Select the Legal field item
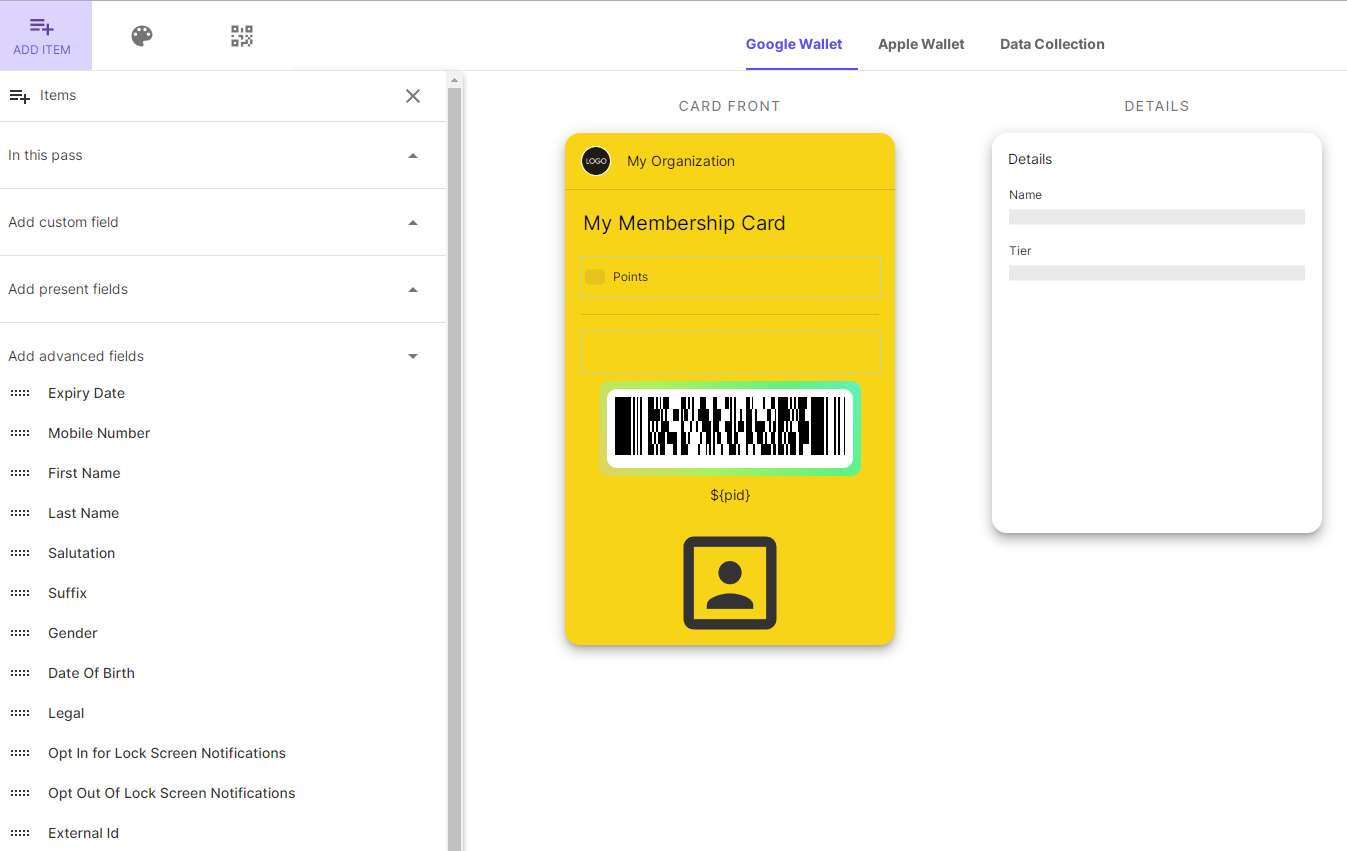 [66, 713]
